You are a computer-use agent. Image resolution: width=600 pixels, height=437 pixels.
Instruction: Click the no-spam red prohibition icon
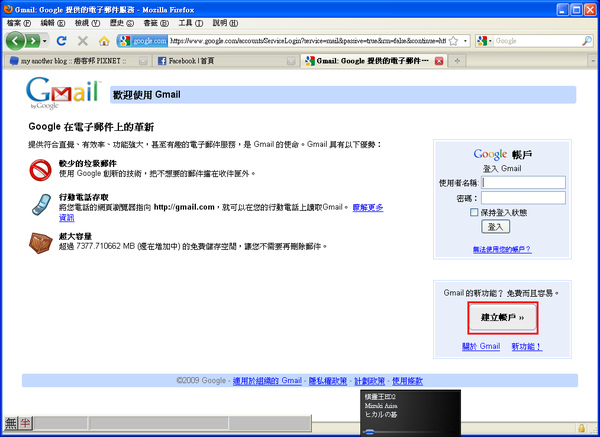point(40,170)
